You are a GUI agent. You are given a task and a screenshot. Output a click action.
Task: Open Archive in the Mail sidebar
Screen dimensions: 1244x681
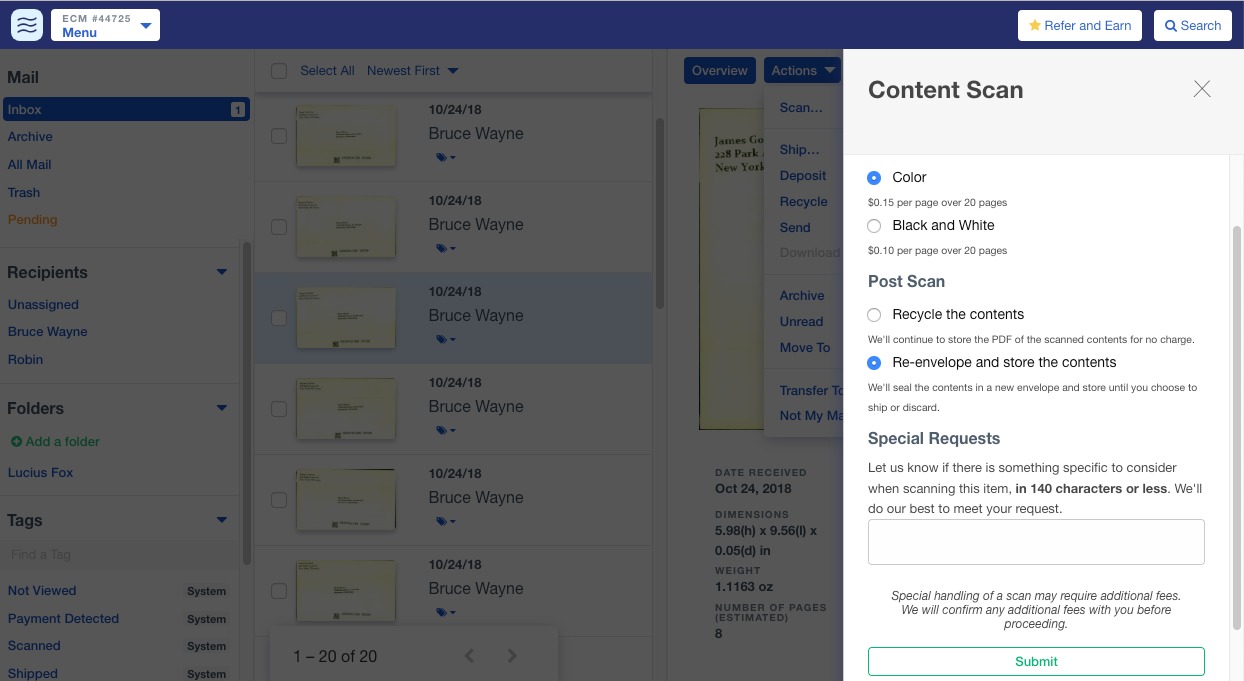30,136
